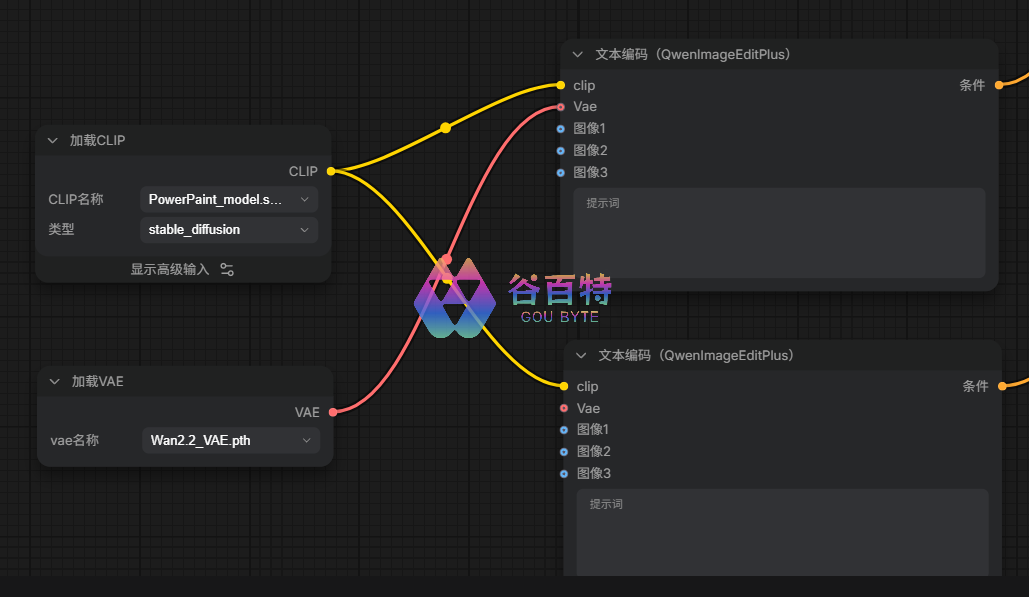The image size is (1029, 597).
Task: Click the 图像1 label on upper node
Action: point(589,129)
